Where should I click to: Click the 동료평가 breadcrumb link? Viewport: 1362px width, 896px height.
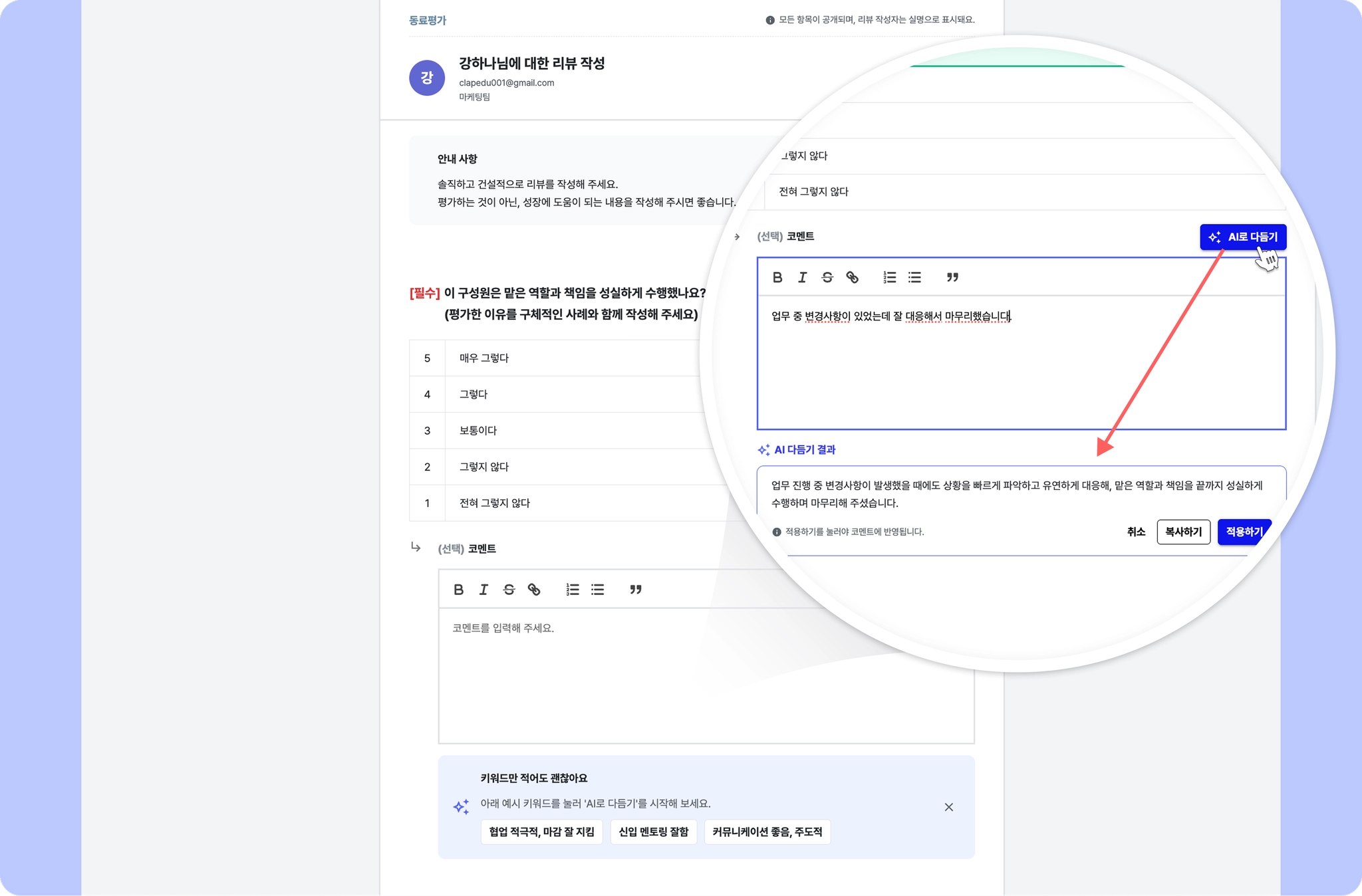428,20
